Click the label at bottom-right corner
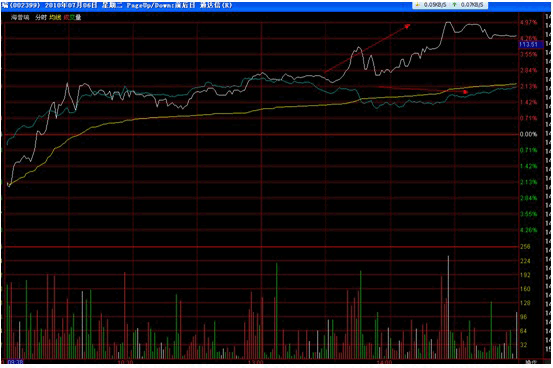 tap(530, 362)
